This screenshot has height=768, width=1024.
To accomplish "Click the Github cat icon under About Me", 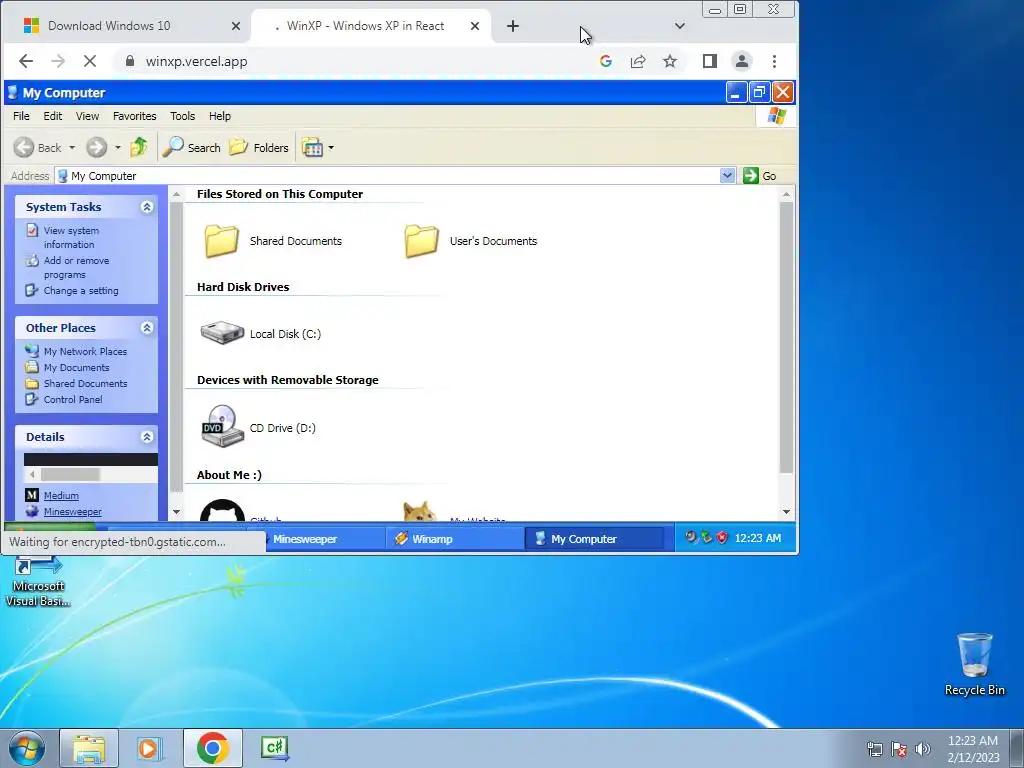I will (x=222, y=511).
